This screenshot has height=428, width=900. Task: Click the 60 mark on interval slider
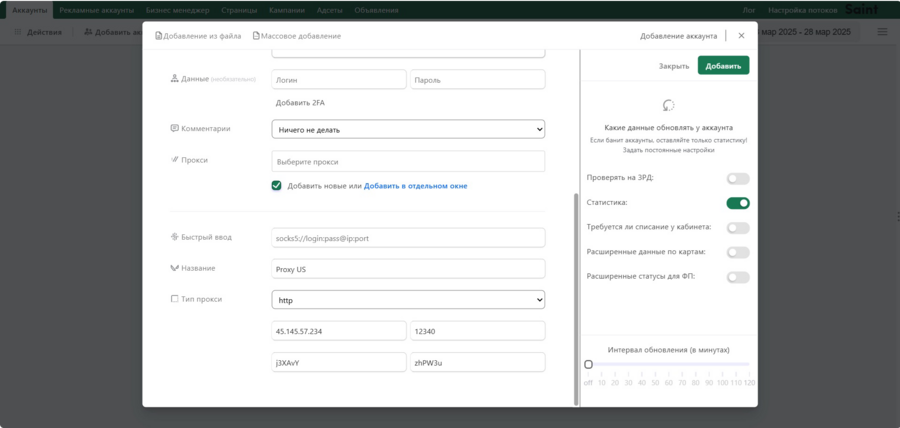pyautogui.click(x=669, y=383)
